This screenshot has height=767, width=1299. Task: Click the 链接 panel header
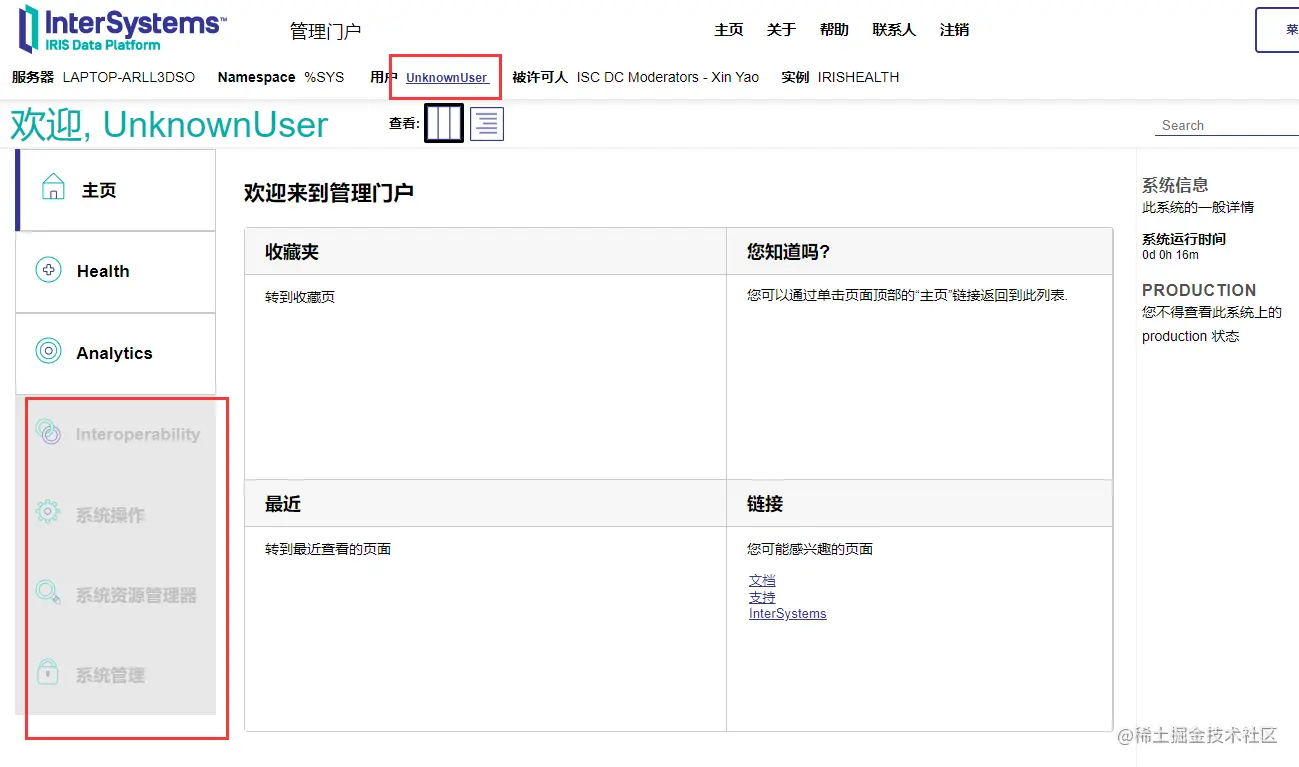[920, 503]
